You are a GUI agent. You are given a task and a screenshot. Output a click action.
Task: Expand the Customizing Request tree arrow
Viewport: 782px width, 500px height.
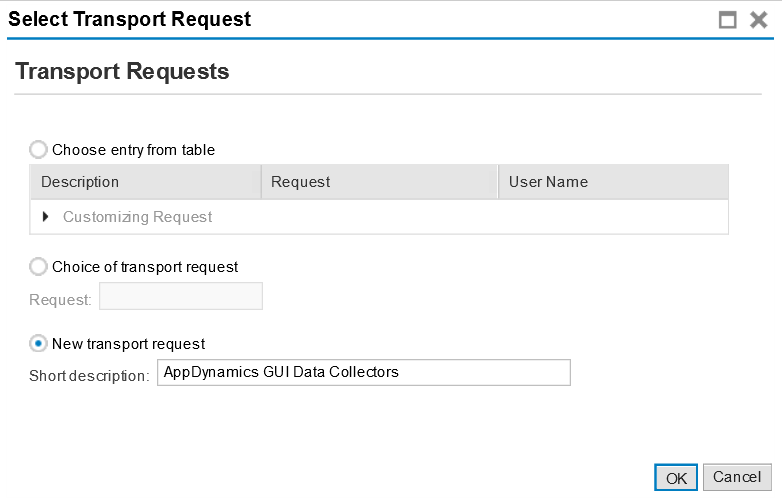click(x=46, y=216)
